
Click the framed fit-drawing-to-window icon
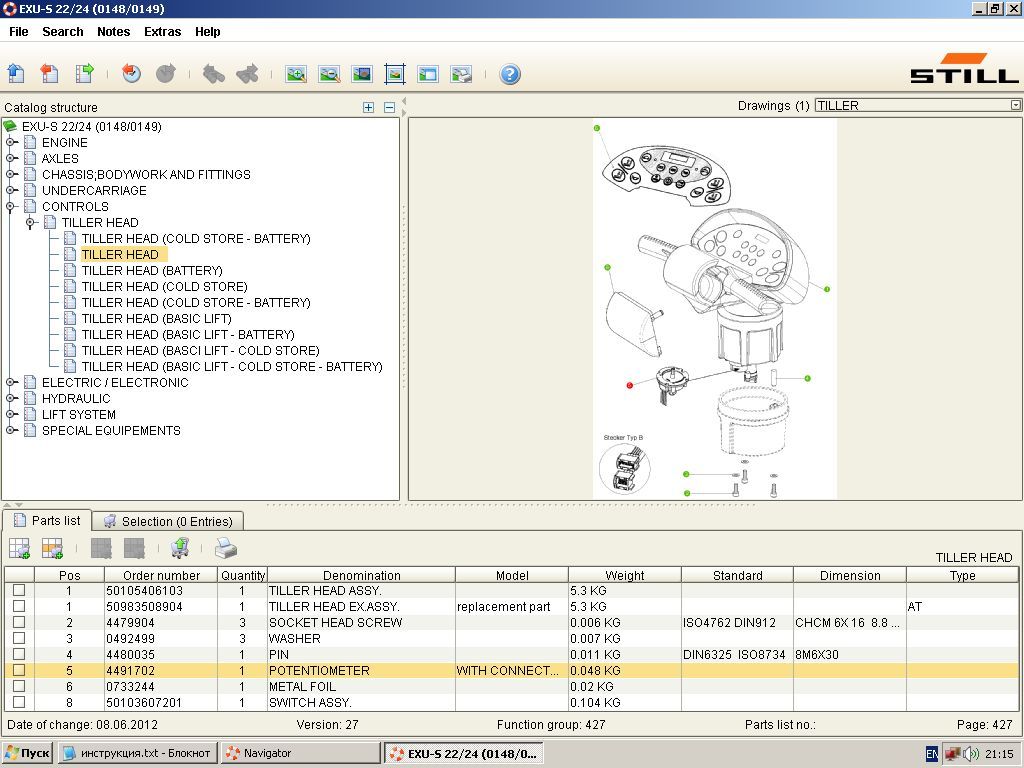394,74
